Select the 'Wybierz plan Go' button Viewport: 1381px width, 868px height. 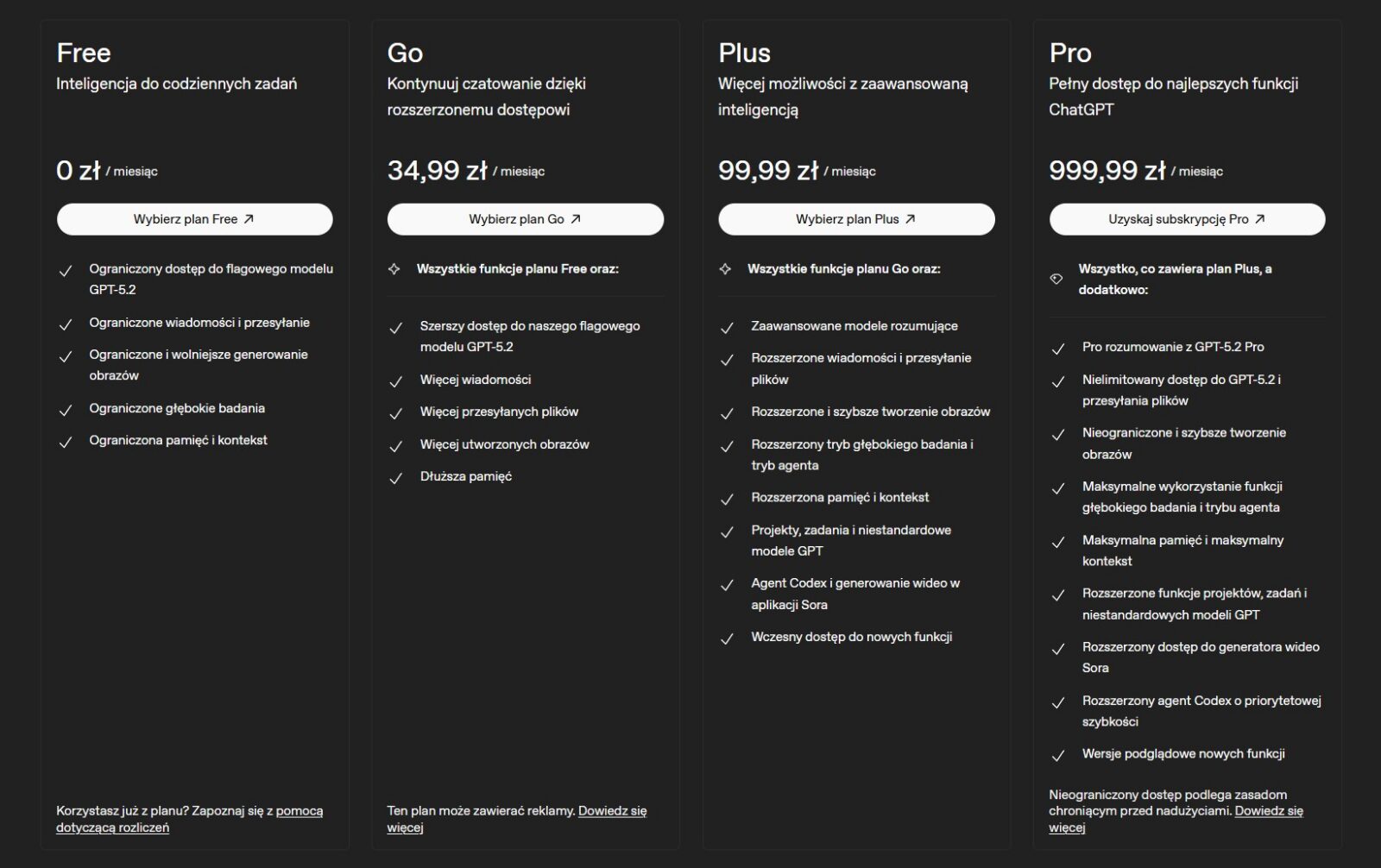click(525, 219)
